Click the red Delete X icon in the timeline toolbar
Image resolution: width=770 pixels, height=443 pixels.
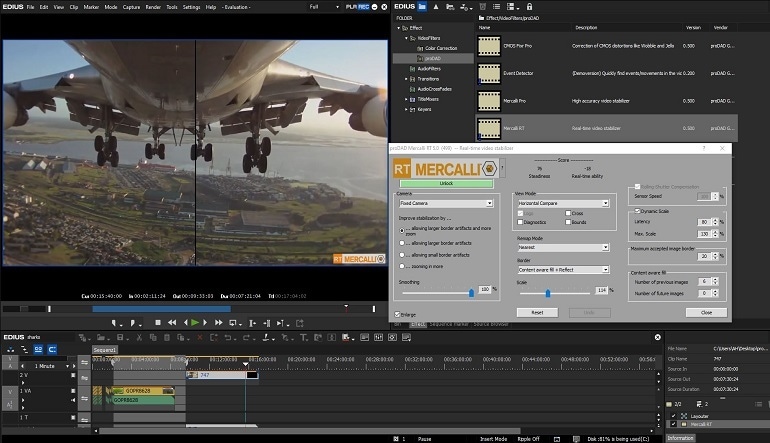click(x=199, y=337)
